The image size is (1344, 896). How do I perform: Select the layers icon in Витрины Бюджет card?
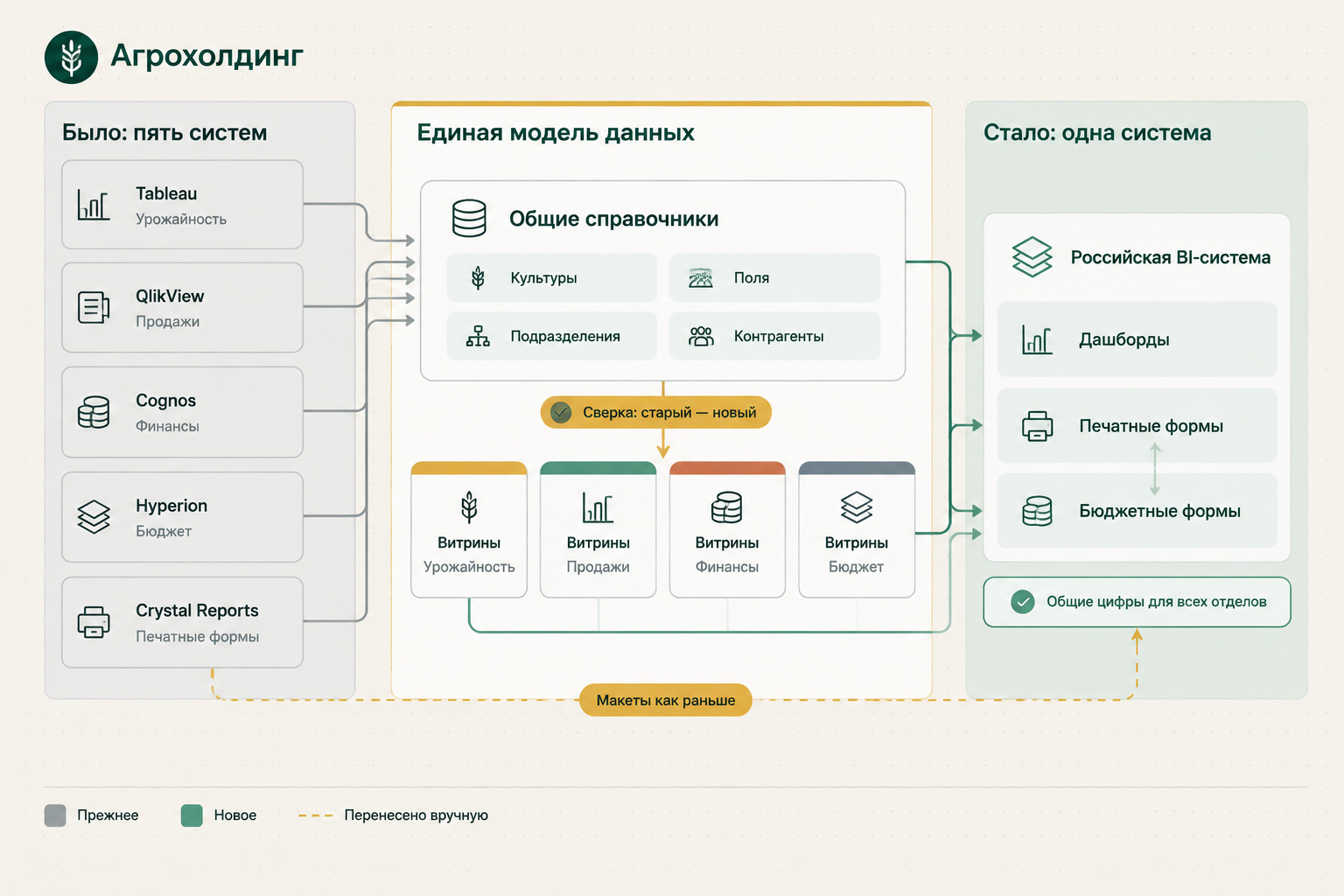coord(857,507)
